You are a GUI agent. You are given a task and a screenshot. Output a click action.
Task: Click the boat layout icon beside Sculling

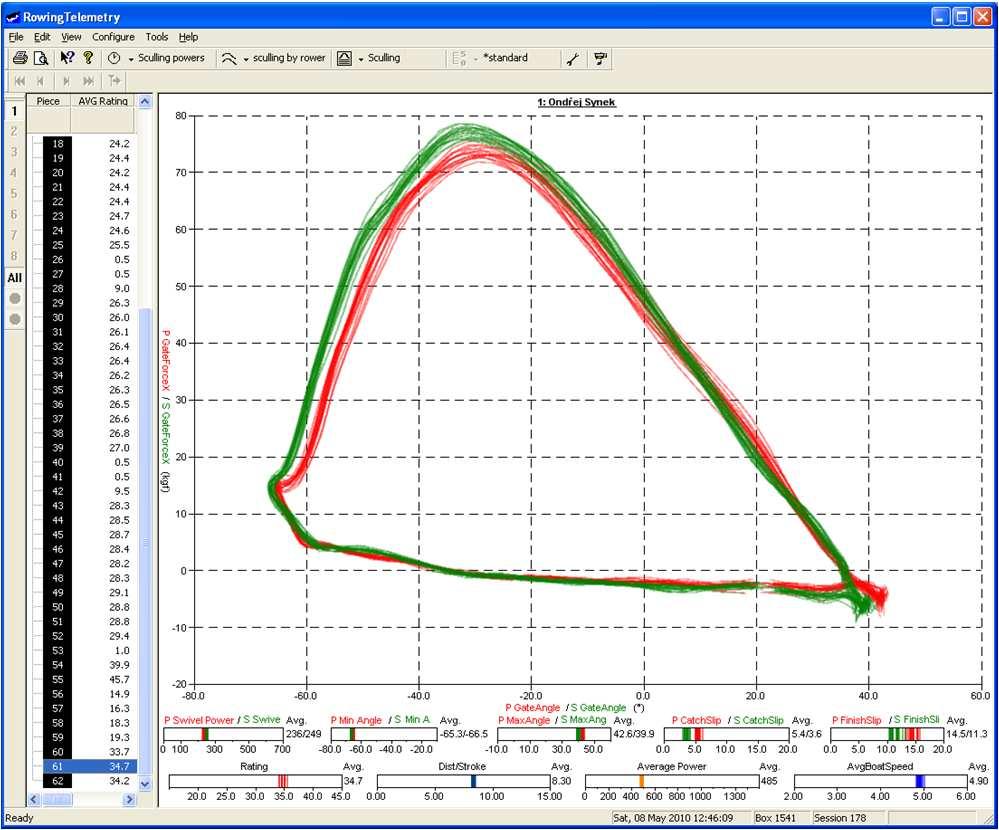point(344,59)
